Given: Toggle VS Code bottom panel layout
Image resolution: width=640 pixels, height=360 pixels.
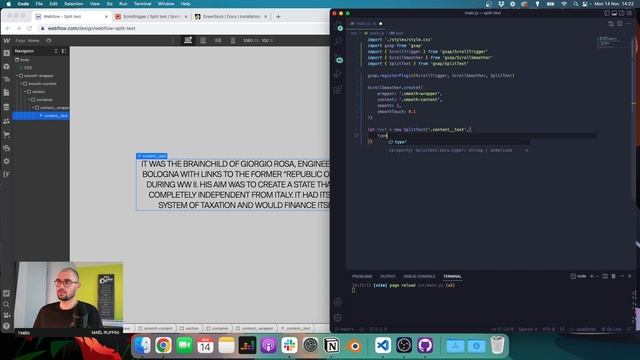Looking at the screenshot, I should (614, 13).
